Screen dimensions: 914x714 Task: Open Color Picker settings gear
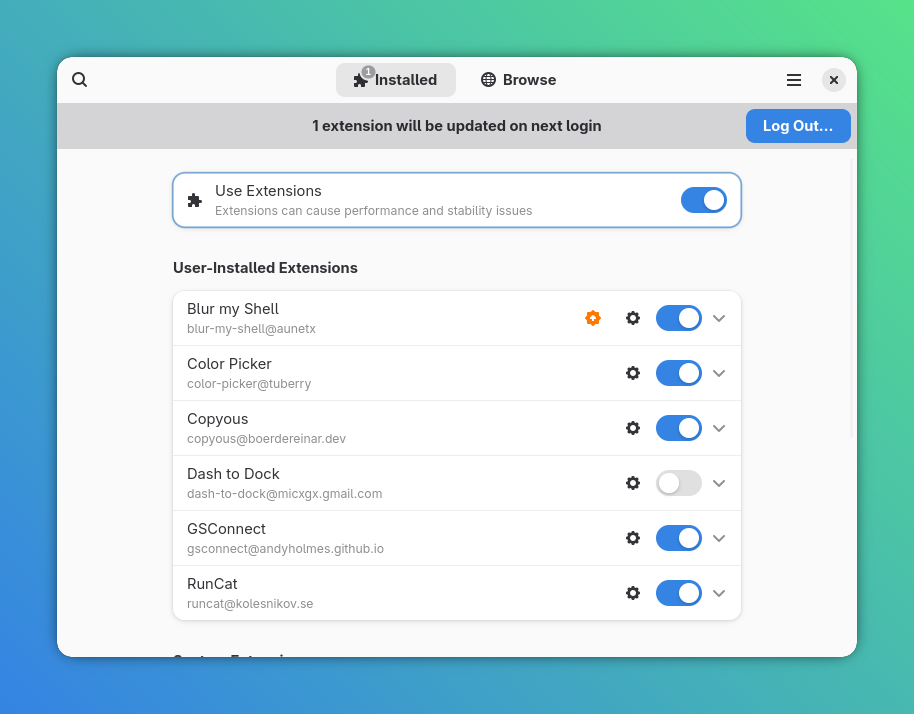pyautogui.click(x=633, y=373)
